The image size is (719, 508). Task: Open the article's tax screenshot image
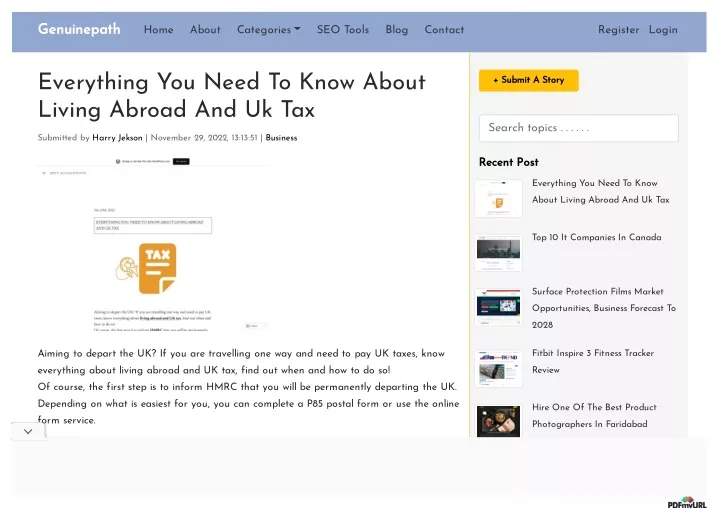point(153,244)
